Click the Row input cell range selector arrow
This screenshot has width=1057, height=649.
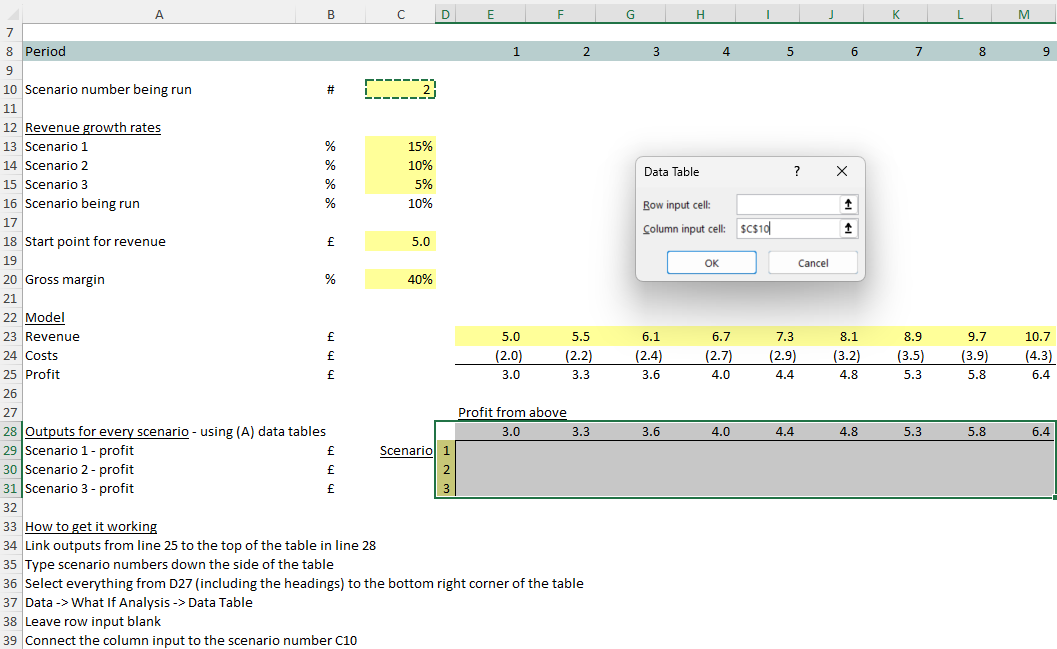pos(849,205)
